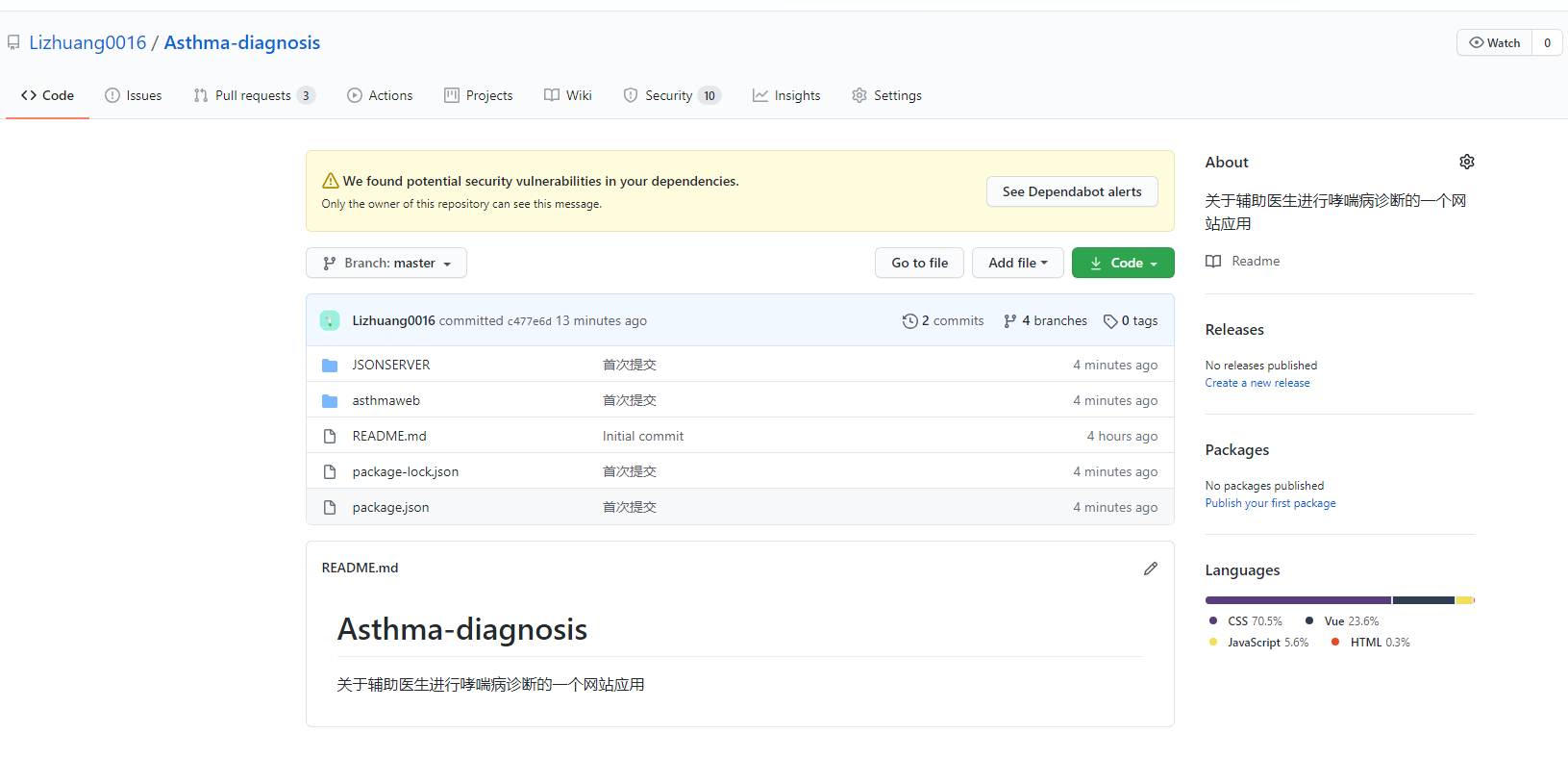Screen dimensions: 1568x759
Task: Open the Branch: master dropdown
Action: [x=386, y=263]
